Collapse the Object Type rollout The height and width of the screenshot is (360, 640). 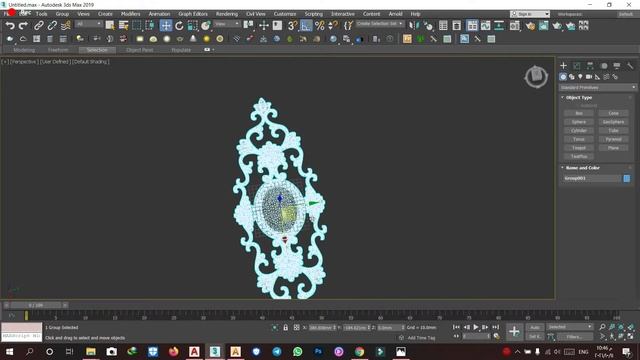579,98
